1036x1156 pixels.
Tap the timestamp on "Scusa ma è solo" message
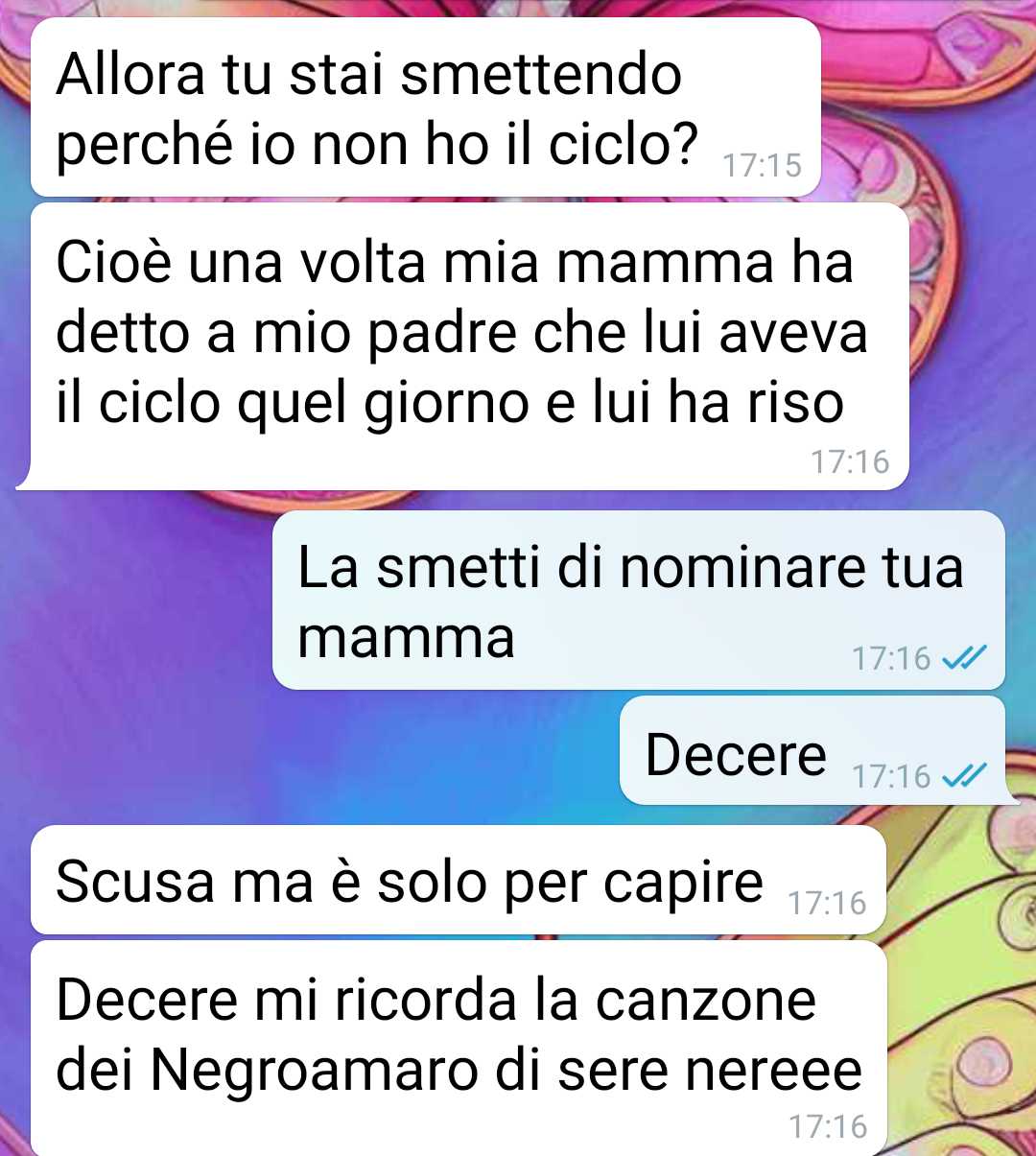[x=827, y=903]
